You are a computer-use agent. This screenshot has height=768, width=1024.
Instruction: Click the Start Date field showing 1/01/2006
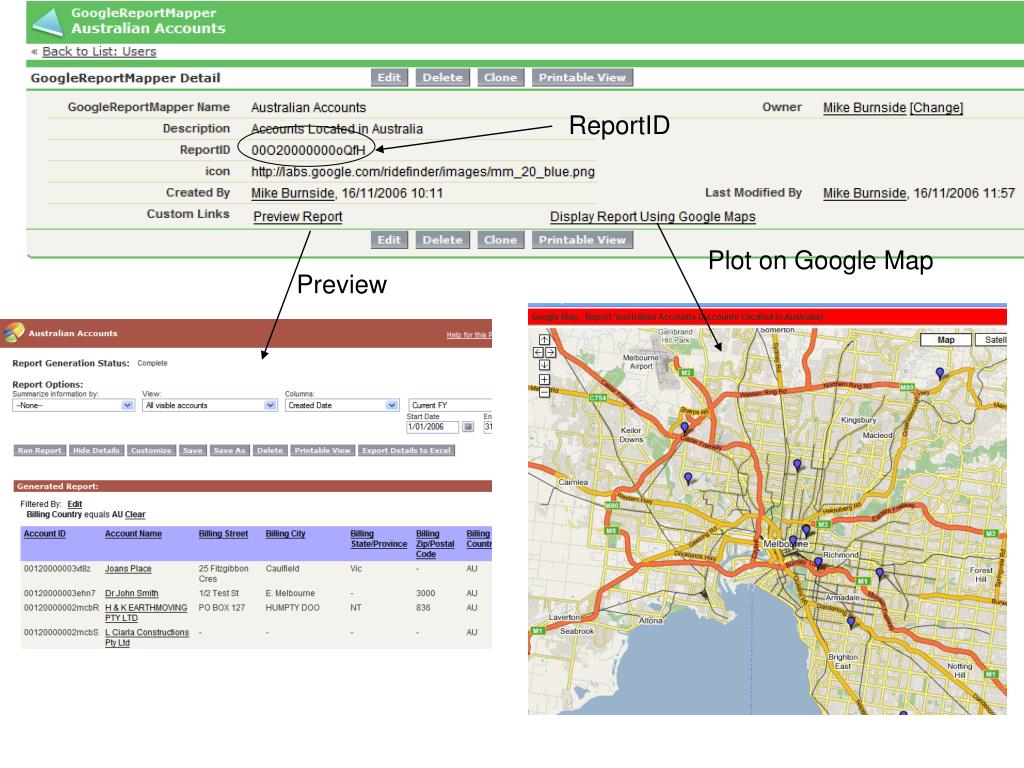pos(432,427)
